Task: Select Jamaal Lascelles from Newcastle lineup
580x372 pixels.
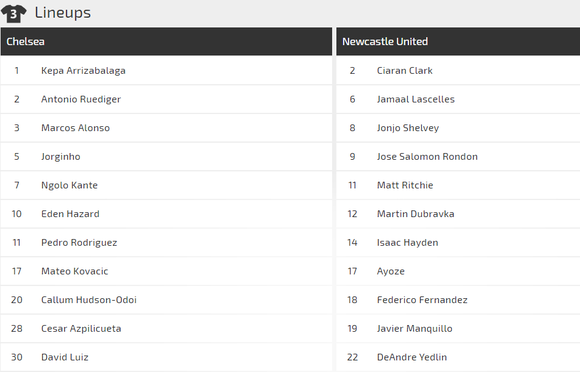Action: point(416,99)
